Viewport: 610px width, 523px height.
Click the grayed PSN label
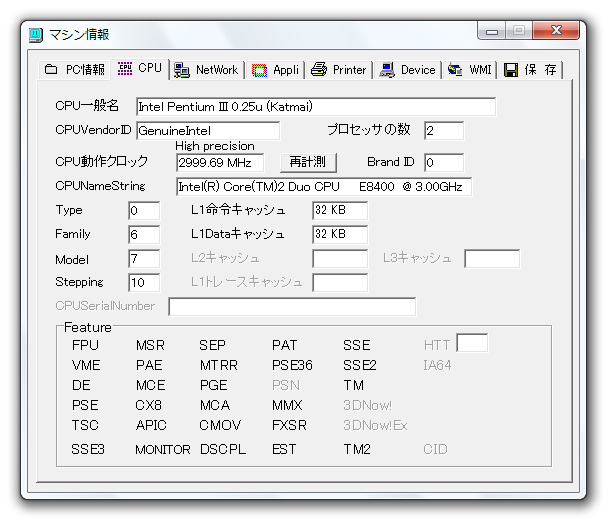tap(286, 385)
